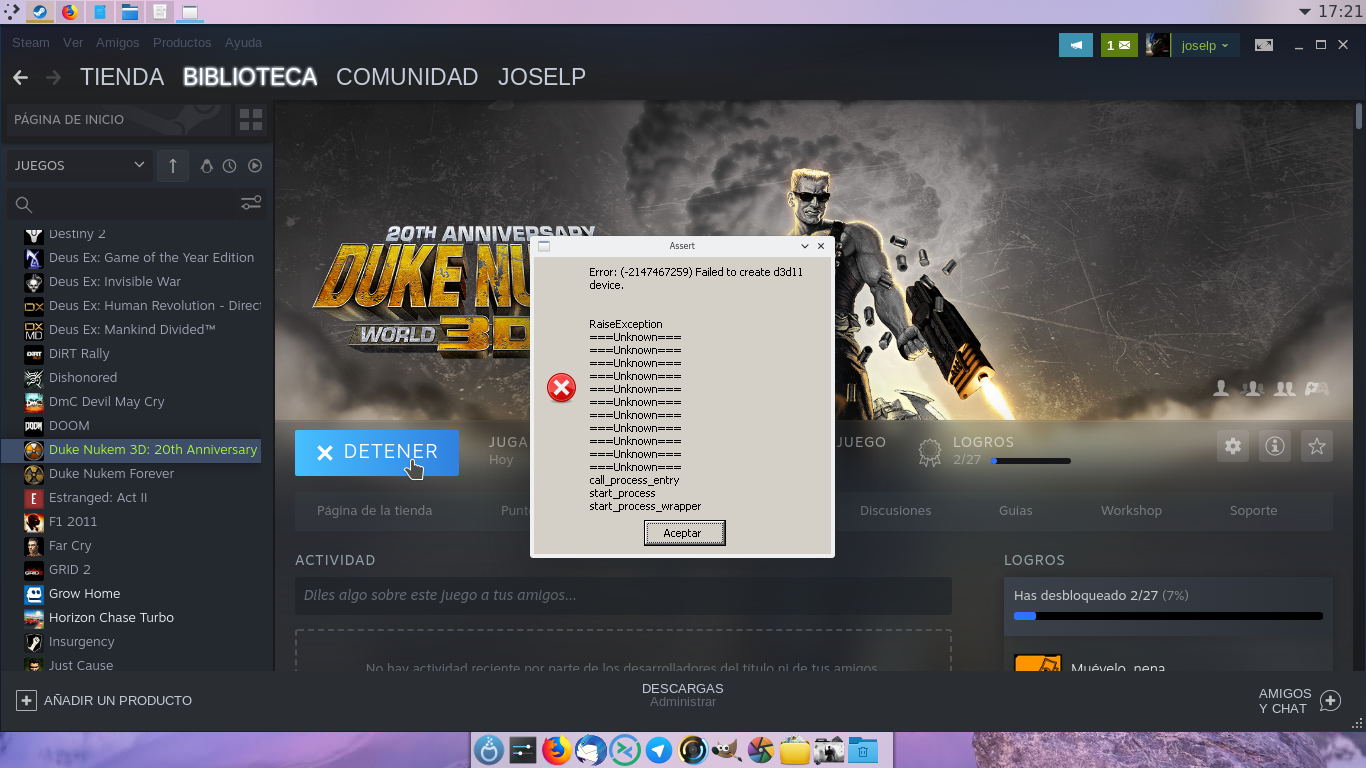Viewport: 1366px width, 768px height.
Task: Enter Big Picture mode
Action: [1264, 45]
